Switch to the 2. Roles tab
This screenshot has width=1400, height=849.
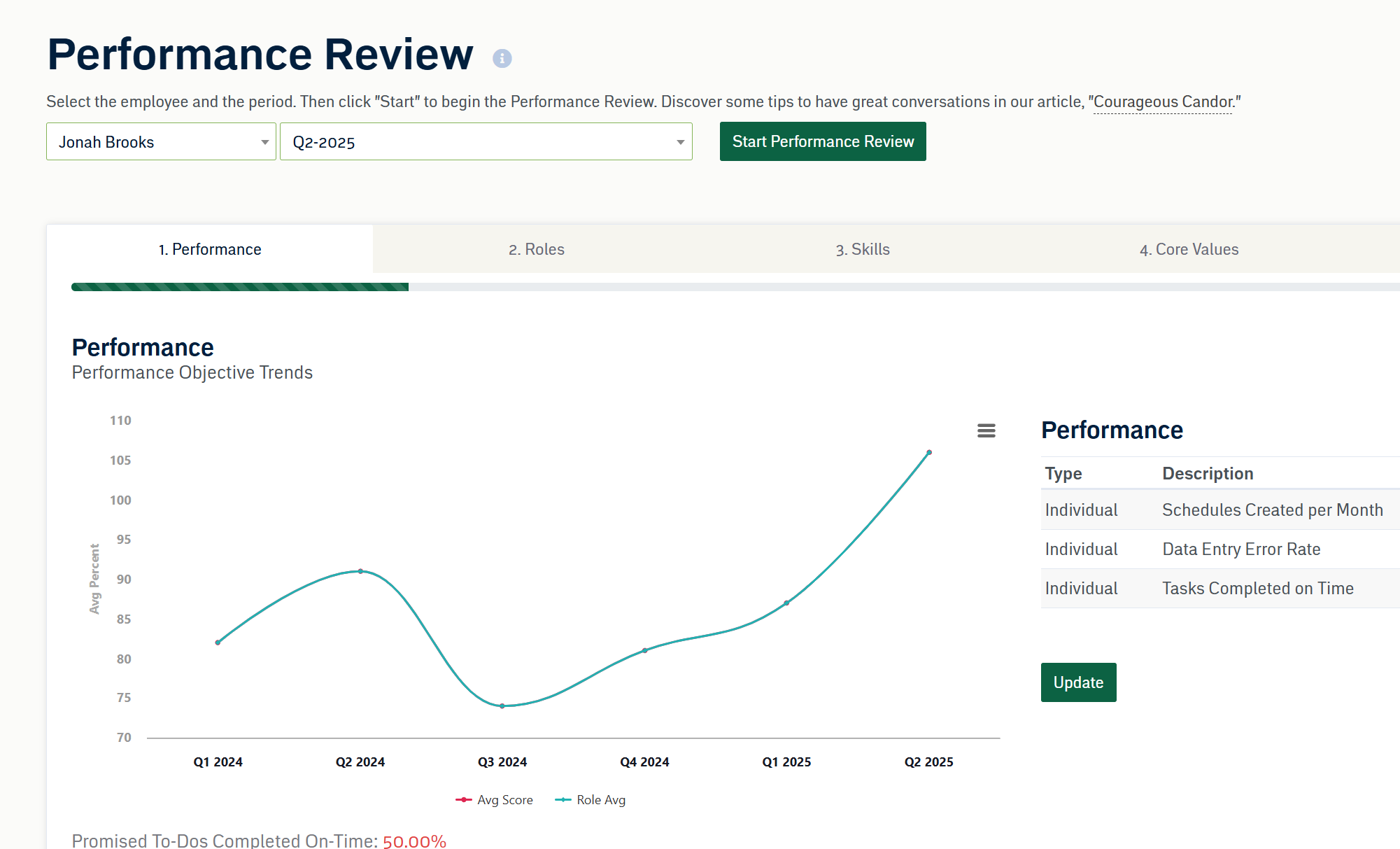click(537, 249)
